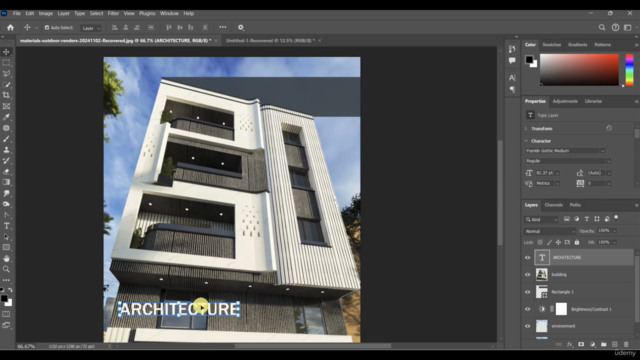Open the layer Kind filter dropdown
The image size is (640, 360).
[x=541, y=220]
